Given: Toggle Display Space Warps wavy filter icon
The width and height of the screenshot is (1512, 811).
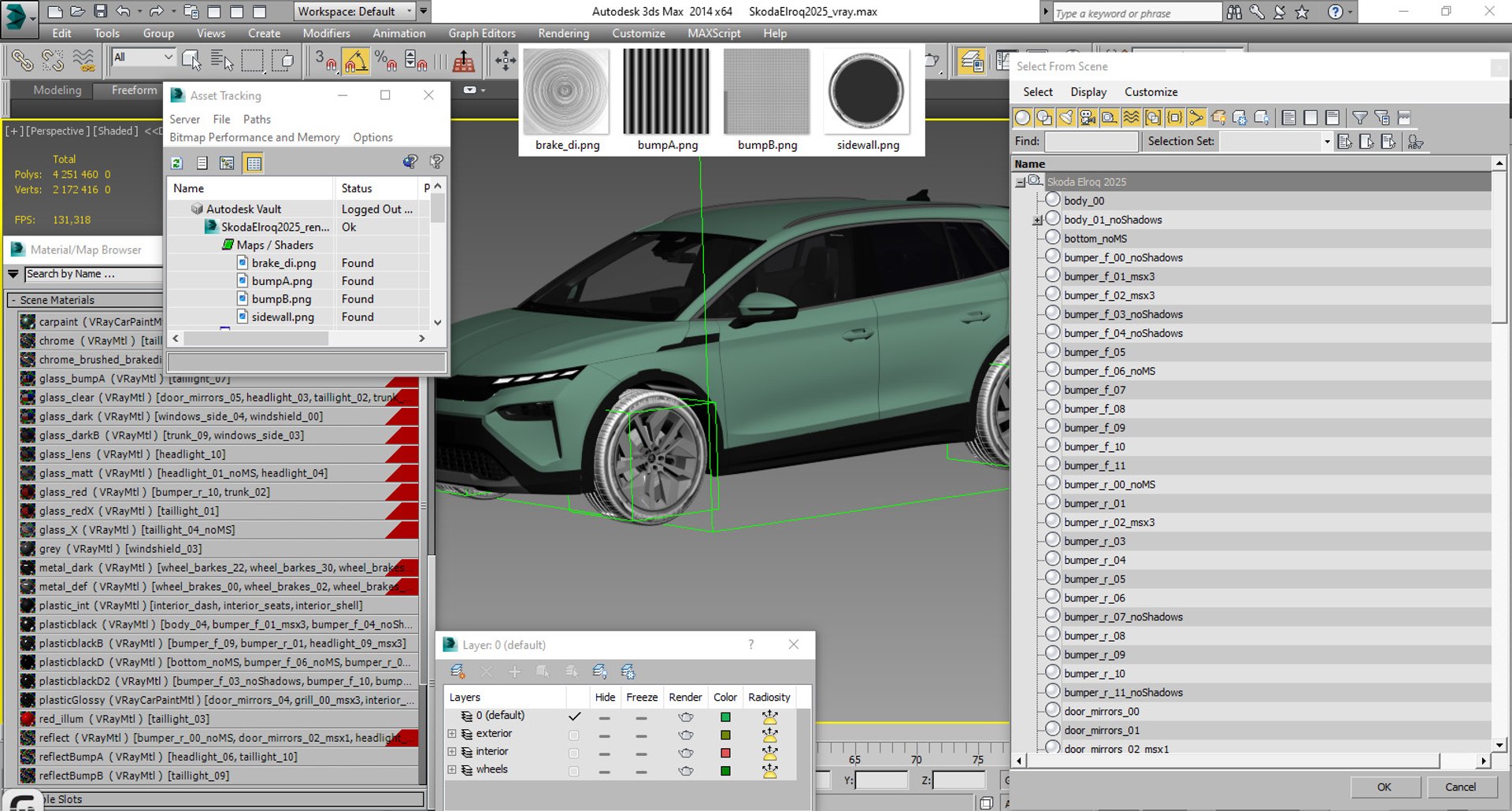Looking at the screenshot, I should point(1131,118).
